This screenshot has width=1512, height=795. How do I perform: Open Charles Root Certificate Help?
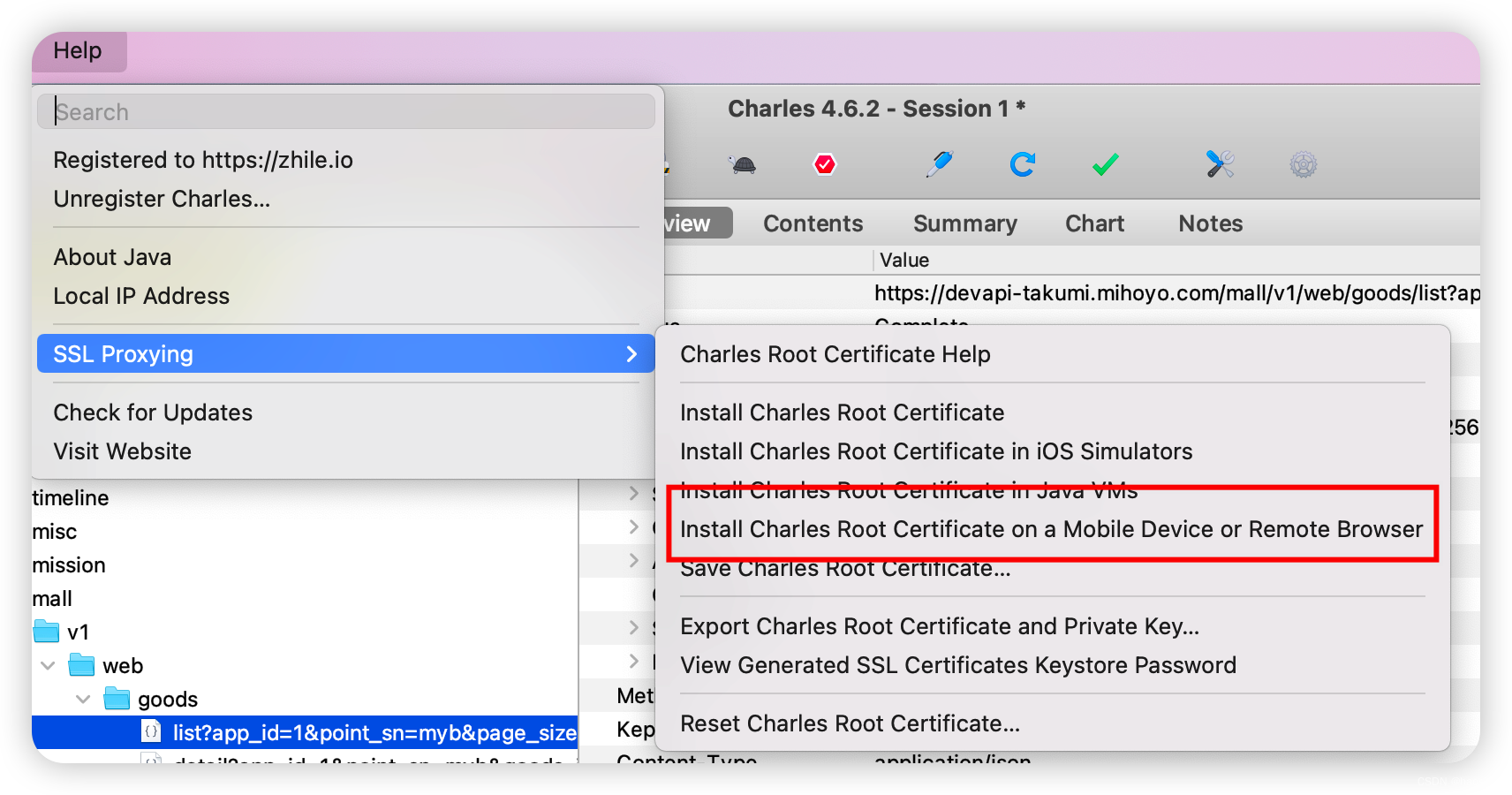pyautogui.click(x=835, y=354)
